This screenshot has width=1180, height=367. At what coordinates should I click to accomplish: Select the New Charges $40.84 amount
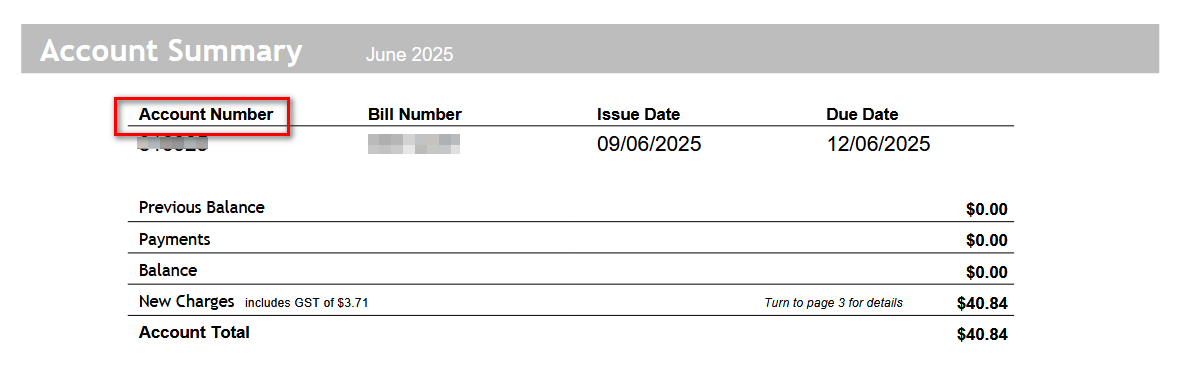pos(982,304)
